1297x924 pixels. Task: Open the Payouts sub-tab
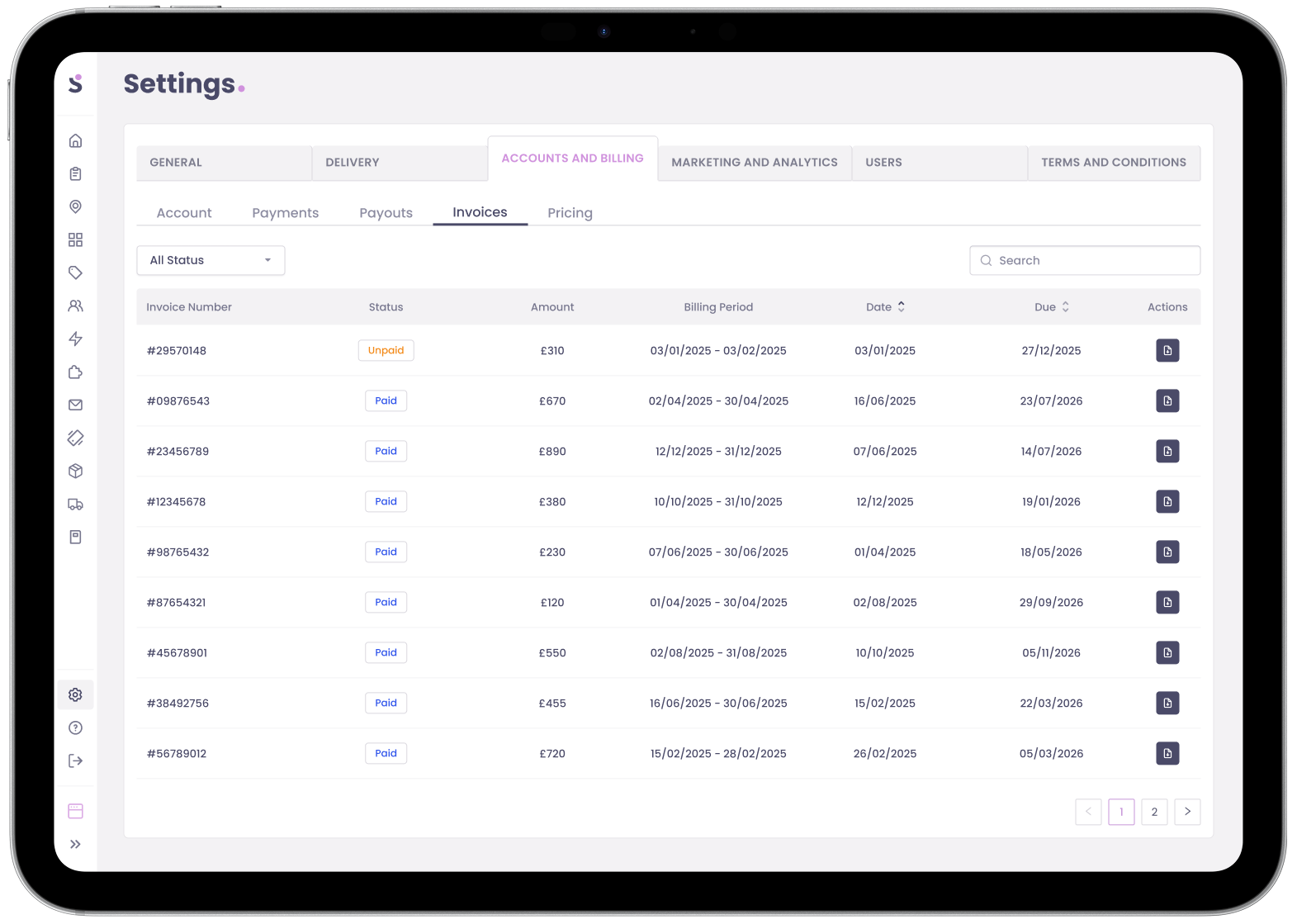point(386,213)
